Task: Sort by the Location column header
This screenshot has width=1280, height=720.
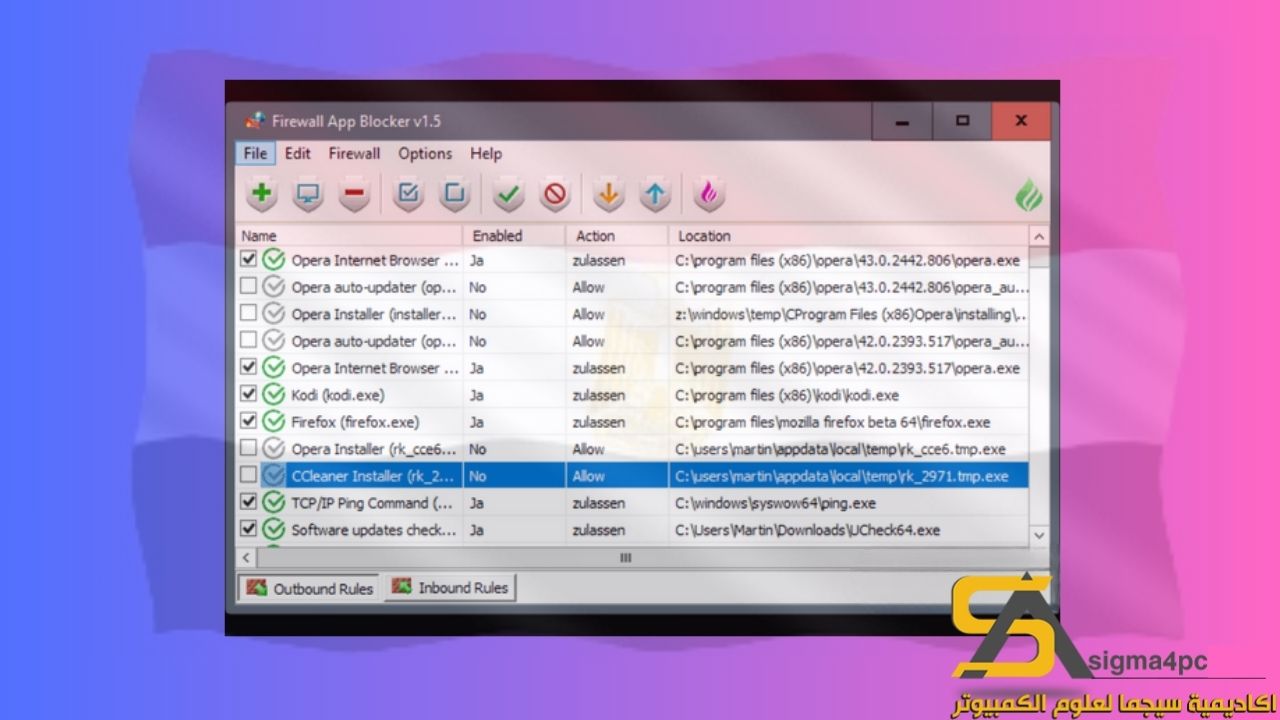Action: 848,236
